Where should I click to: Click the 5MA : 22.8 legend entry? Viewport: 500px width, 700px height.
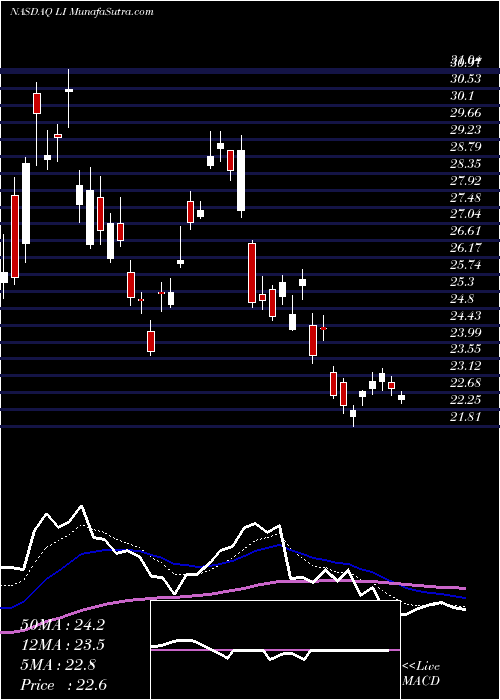[x=58, y=665]
